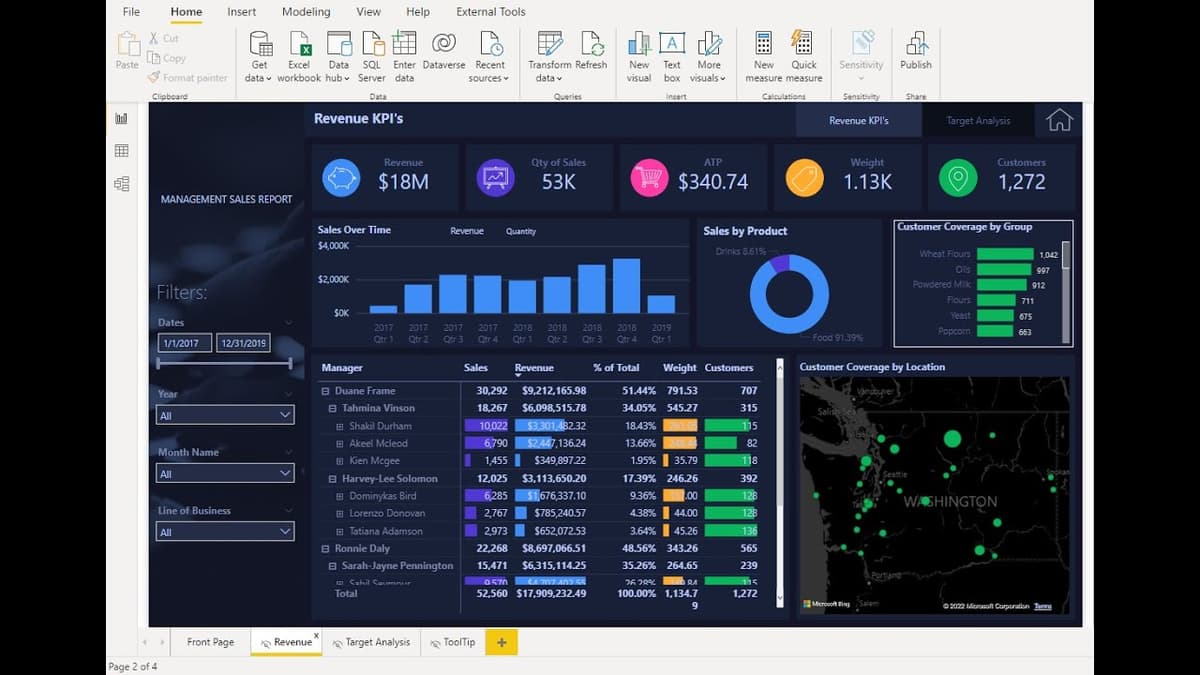Switch to the Modeling ribbon tab
The width and height of the screenshot is (1200, 675).
pyautogui.click(x=306, y=12)
